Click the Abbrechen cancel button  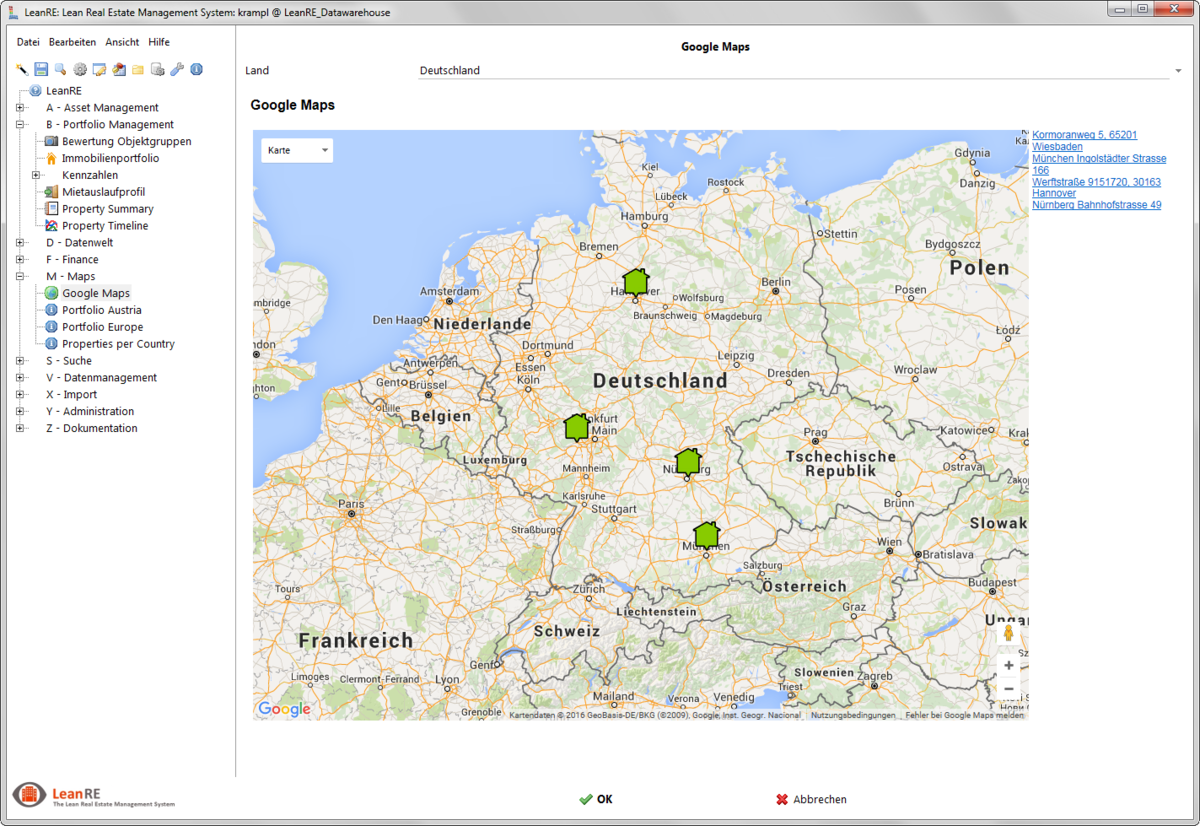click(811, 800)
